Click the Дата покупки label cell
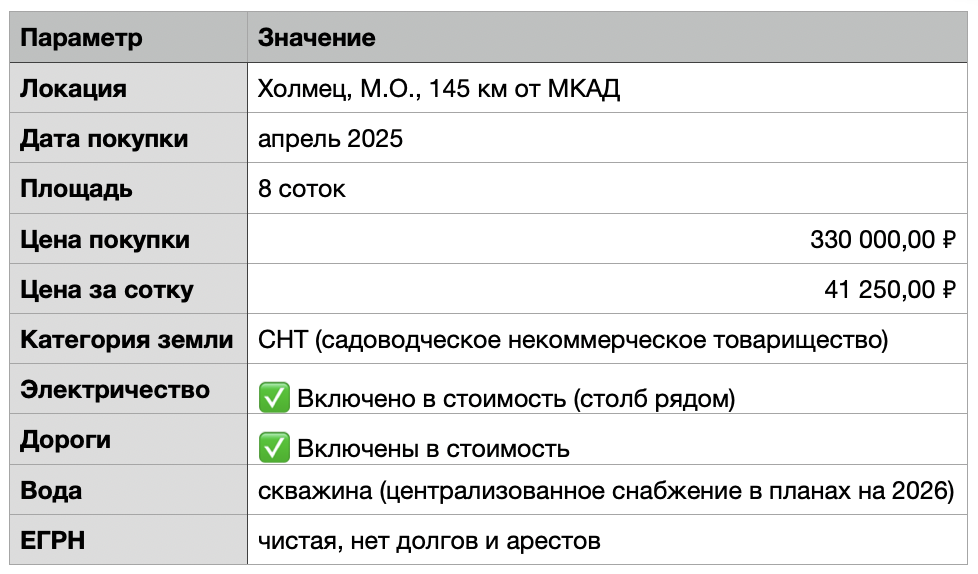This screenshot has height=574, width=978. click(x=128, y=139)
